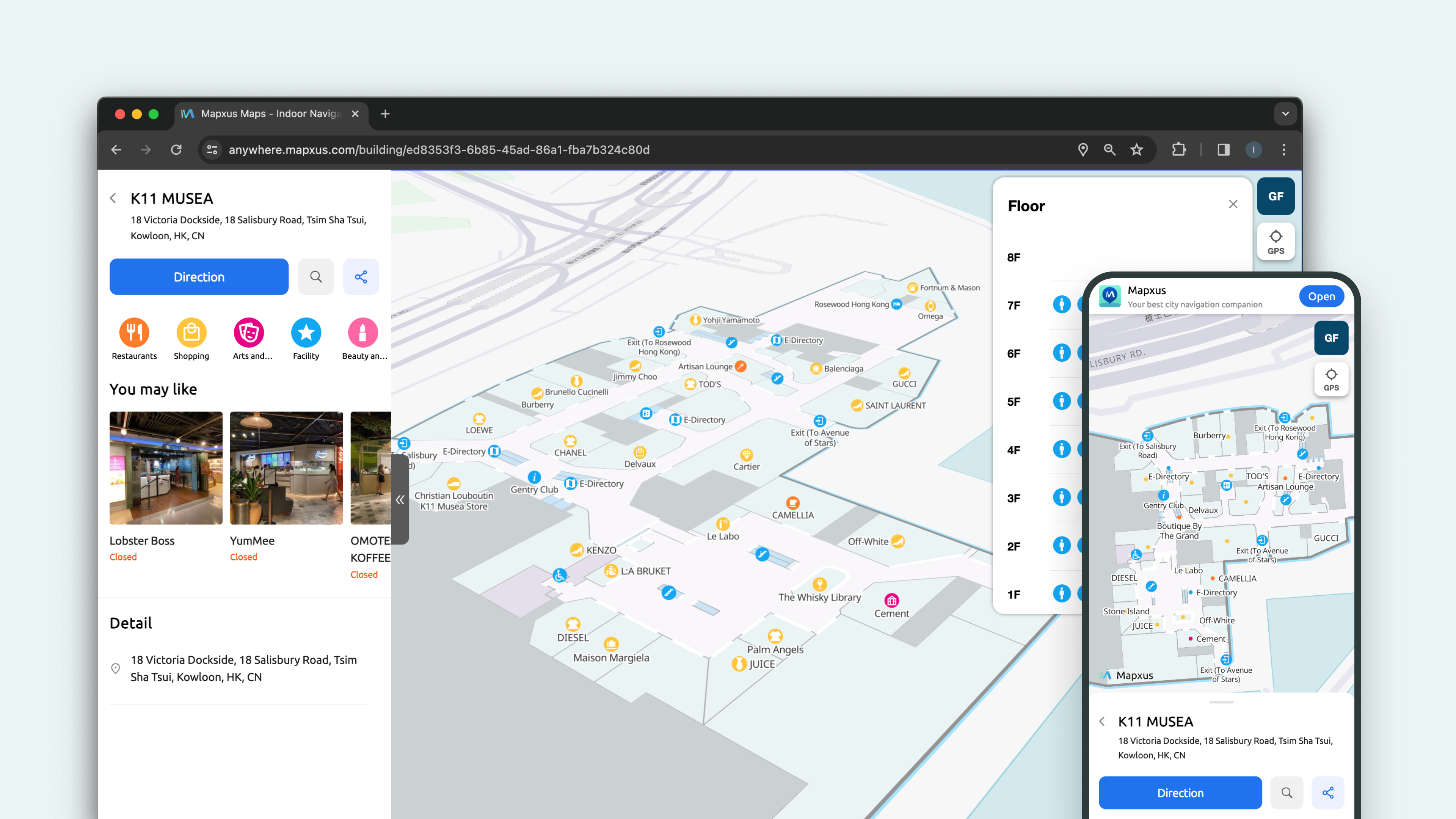Click the location permission icon in address bar
This screenshot has height=819, width=1456.
1083,150
